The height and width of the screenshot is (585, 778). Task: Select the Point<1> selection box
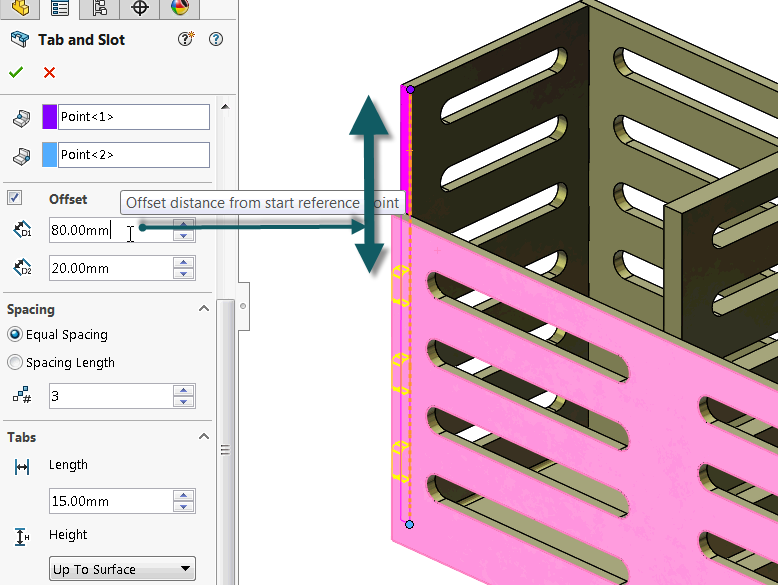coord(133,117)
